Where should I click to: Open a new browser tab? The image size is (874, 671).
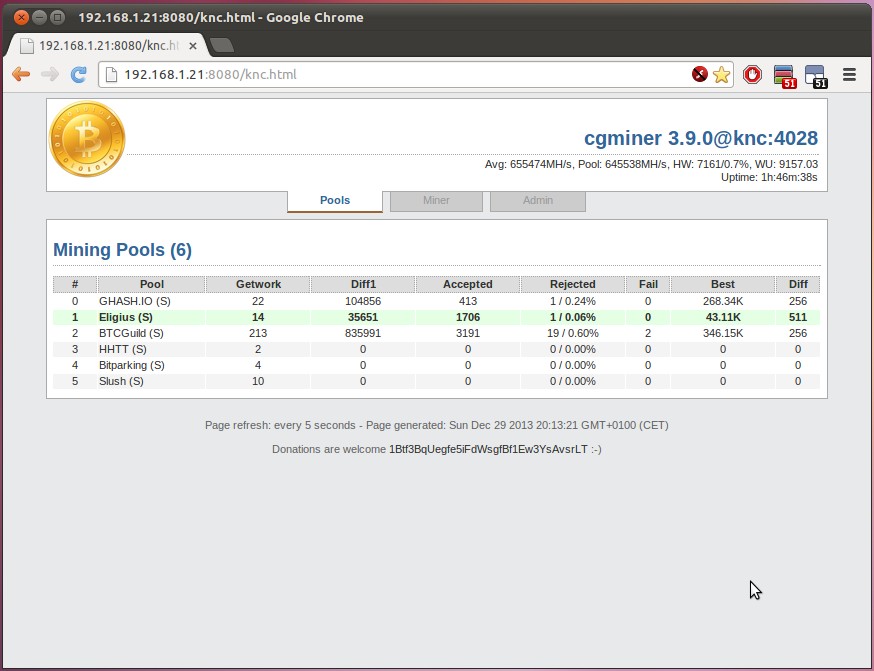tap(222, 46)
